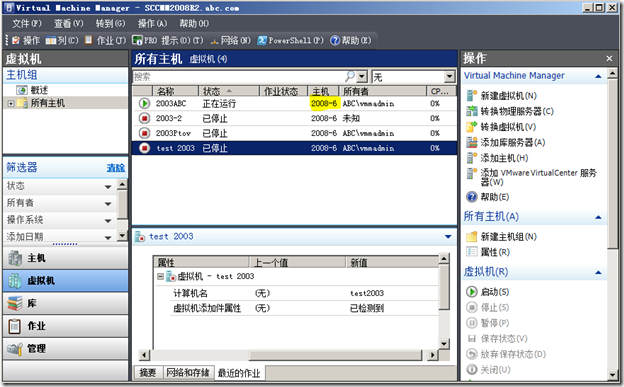624x387 pixels.
Task: Launch PowerShell from the toolbar
Action: pos(290,40)
